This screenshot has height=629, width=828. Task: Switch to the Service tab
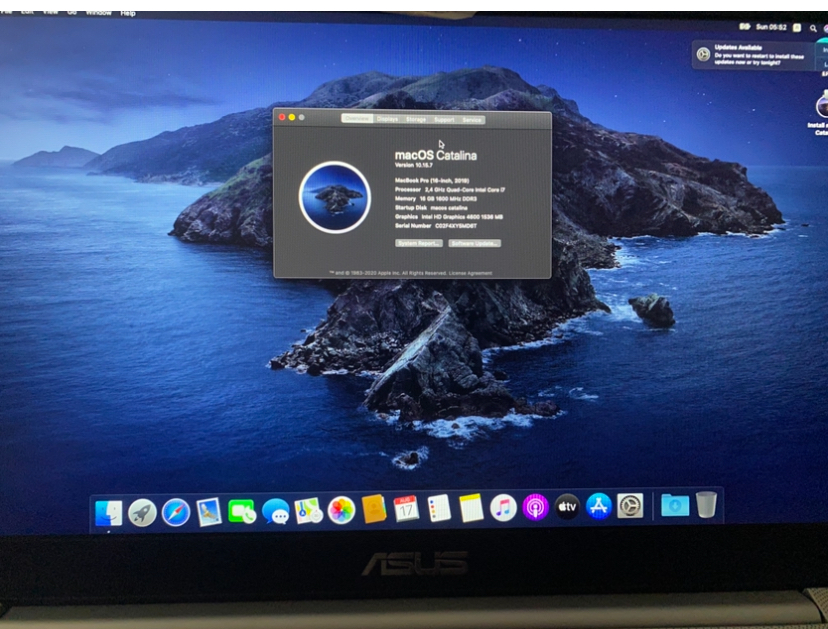pyautogui.click(x=472, y=120)
